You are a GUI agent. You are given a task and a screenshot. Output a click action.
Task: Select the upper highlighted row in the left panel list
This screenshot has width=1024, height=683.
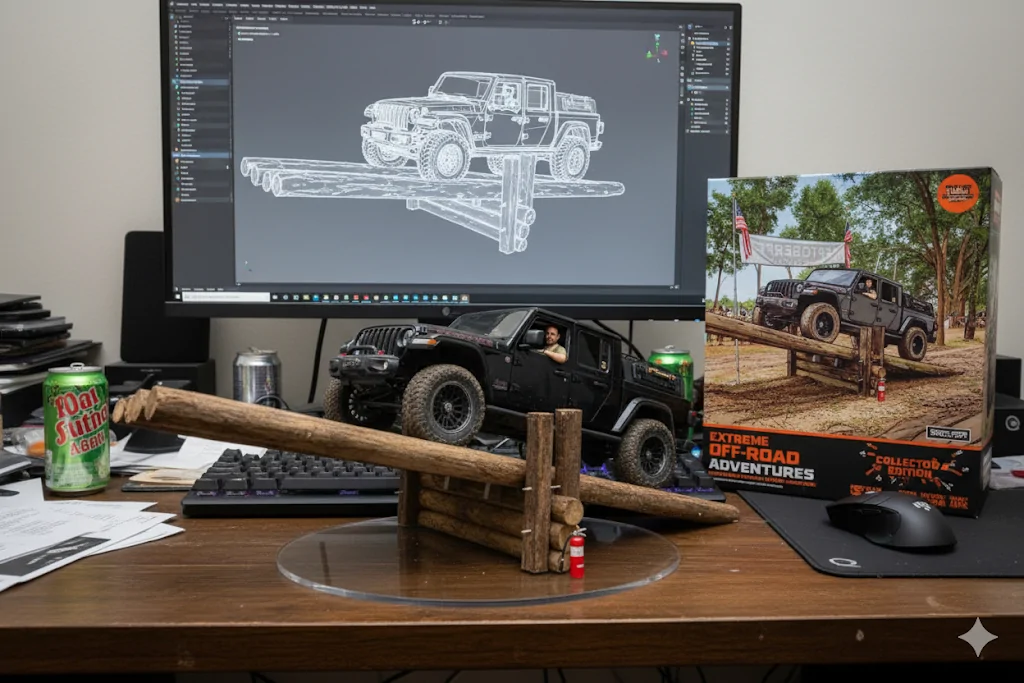200,82
